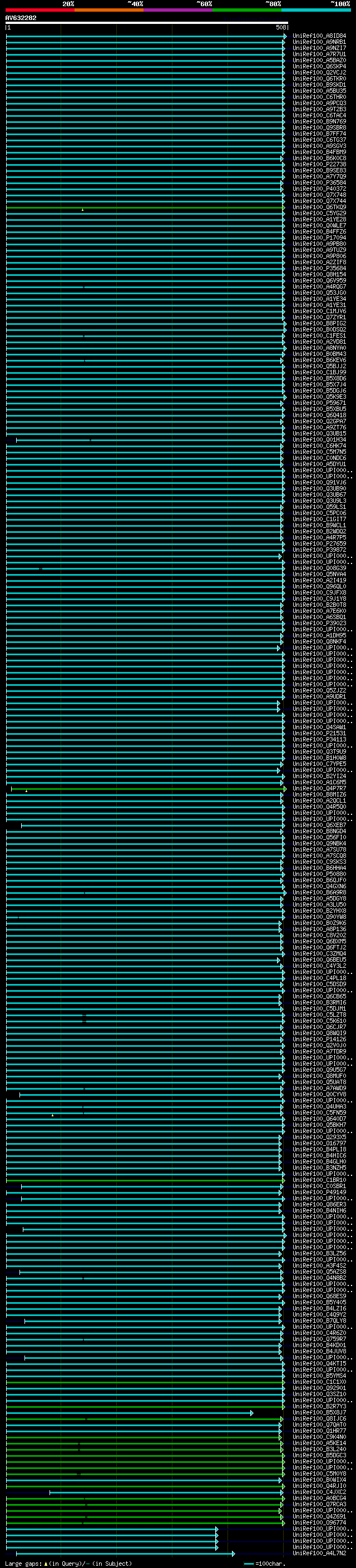Screen dimensions: 356x1568
Task: Click the cyan ~100% identity legend segment
Action: pos(316,10)
